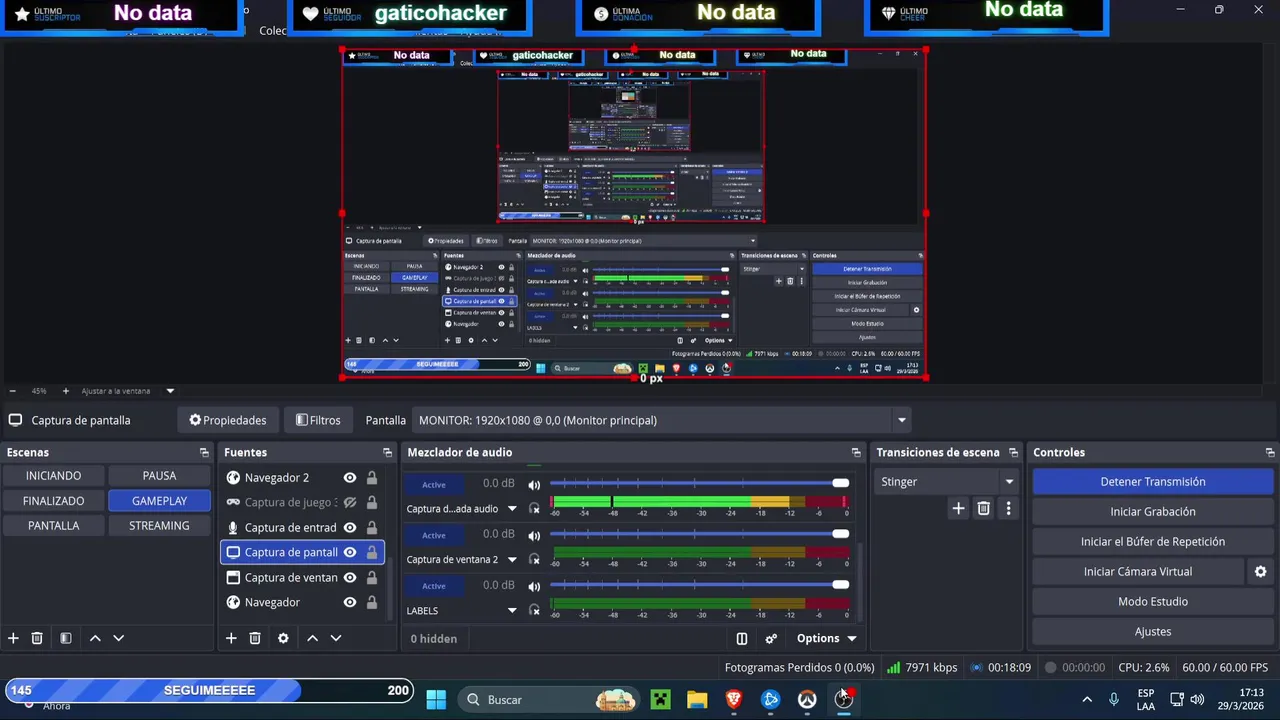Screen dimensions: 1280x720
Task: Open scene filters icon in Escenas panel
Action: click(66, 638)
